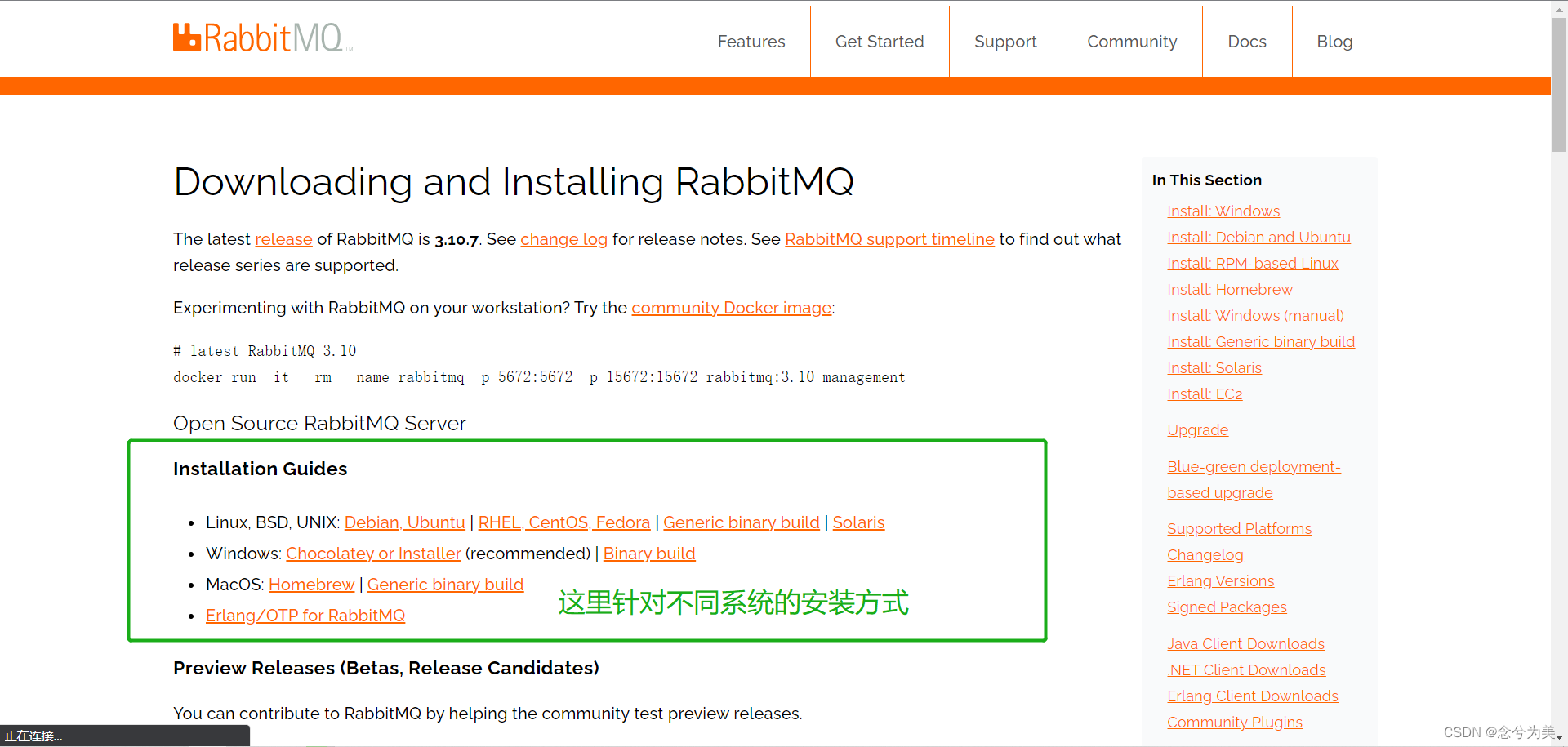Screen dimensions: 1568x747
Task: Open Erlang Versions link
Action: pyautogui.click(x=1220, y=581)
